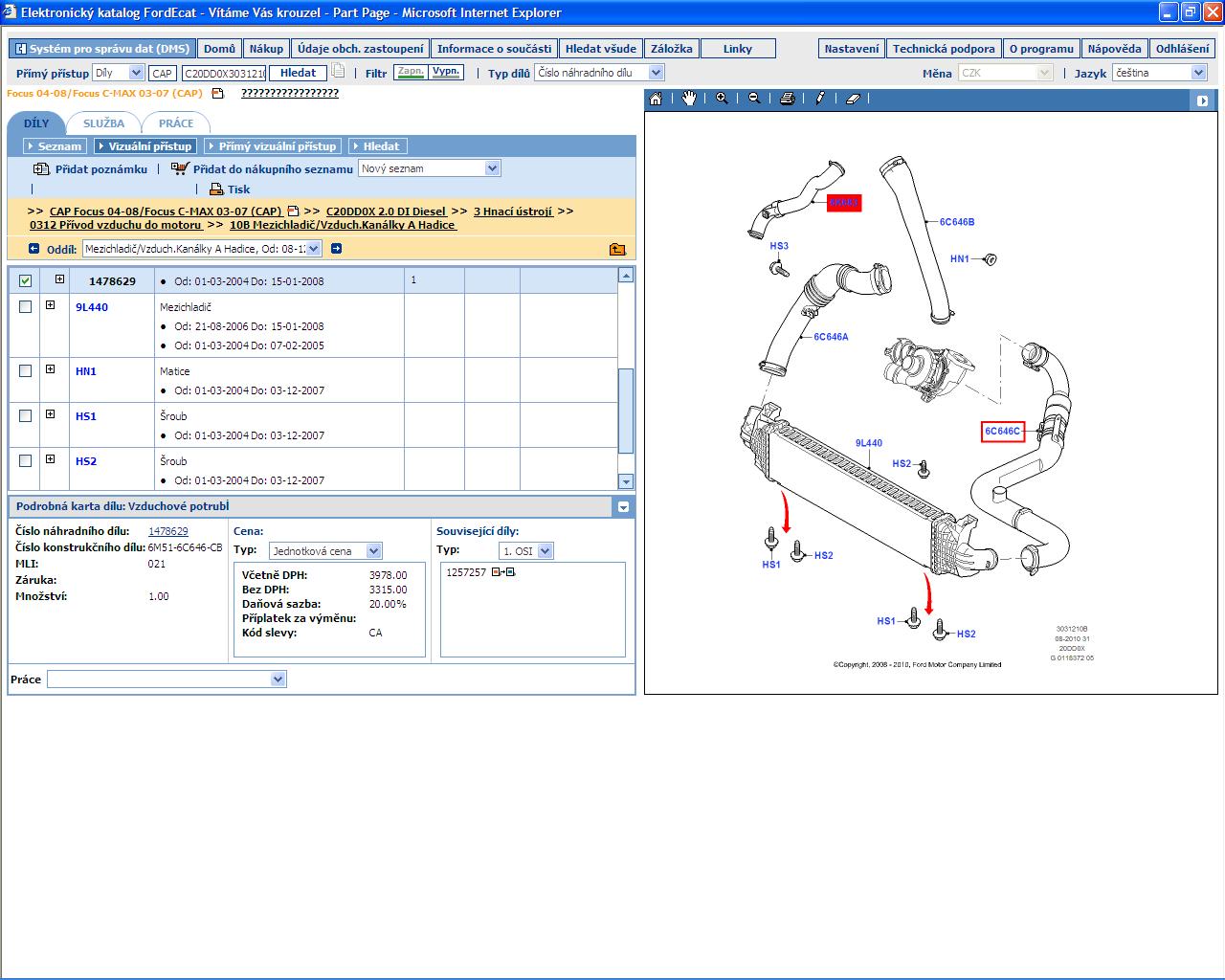Open the Jazyk language dropdown

tap(1197, 73)
